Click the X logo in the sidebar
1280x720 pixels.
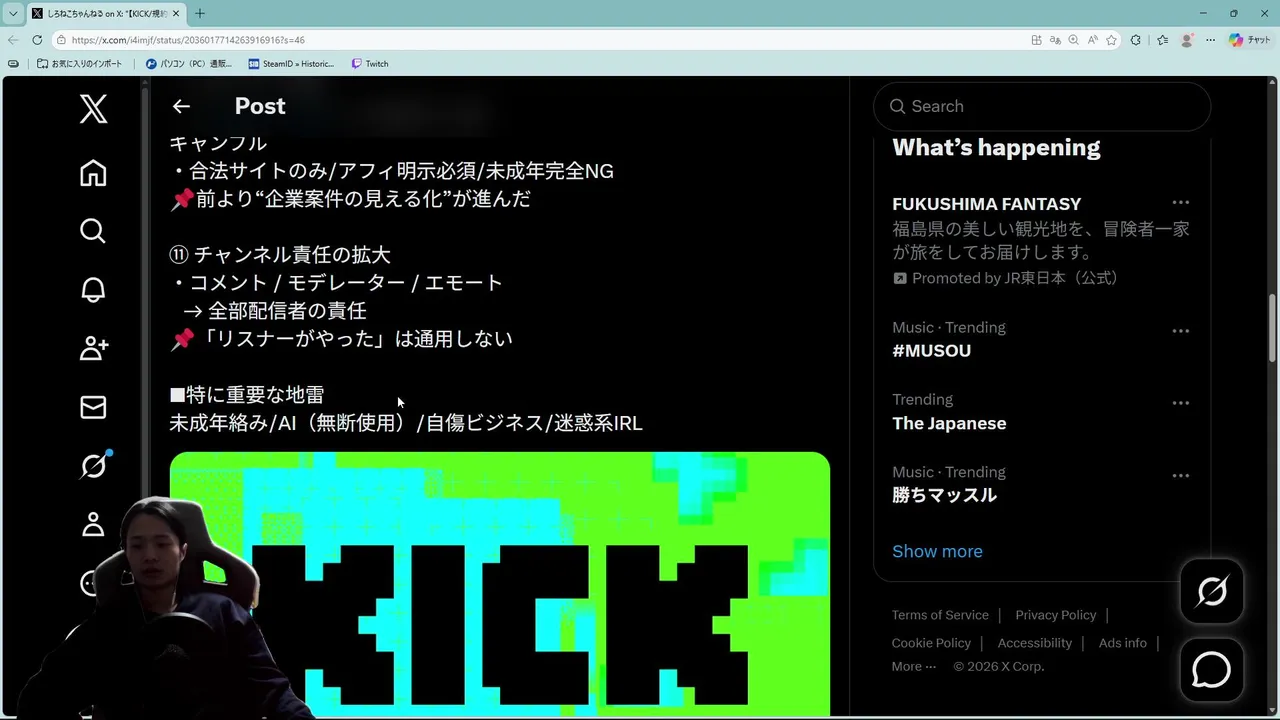(93, 108)
